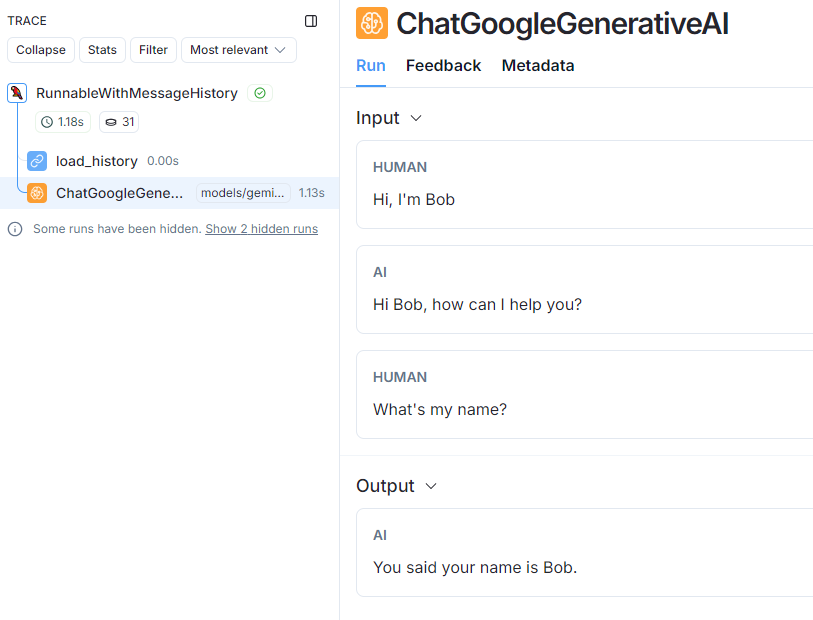The width and height of the screenshot is (813, 620).
Task: Select the load_history run in the tree
Action: 97,161
